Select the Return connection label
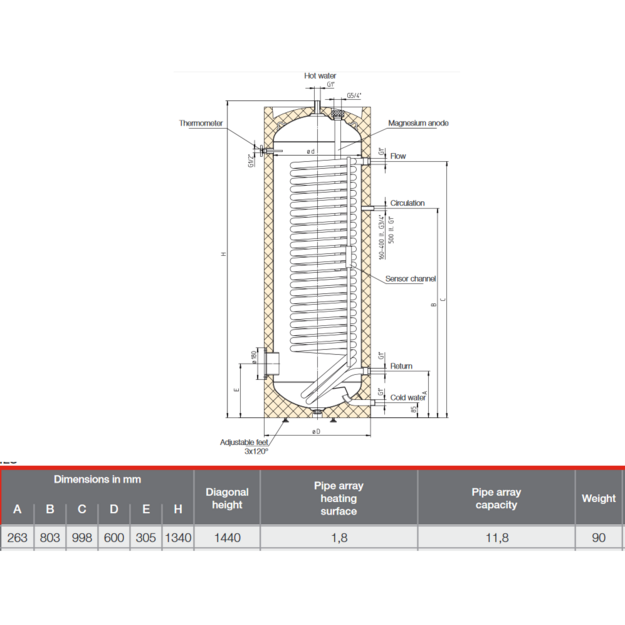 pyautogui.click(x=401, y=366)
